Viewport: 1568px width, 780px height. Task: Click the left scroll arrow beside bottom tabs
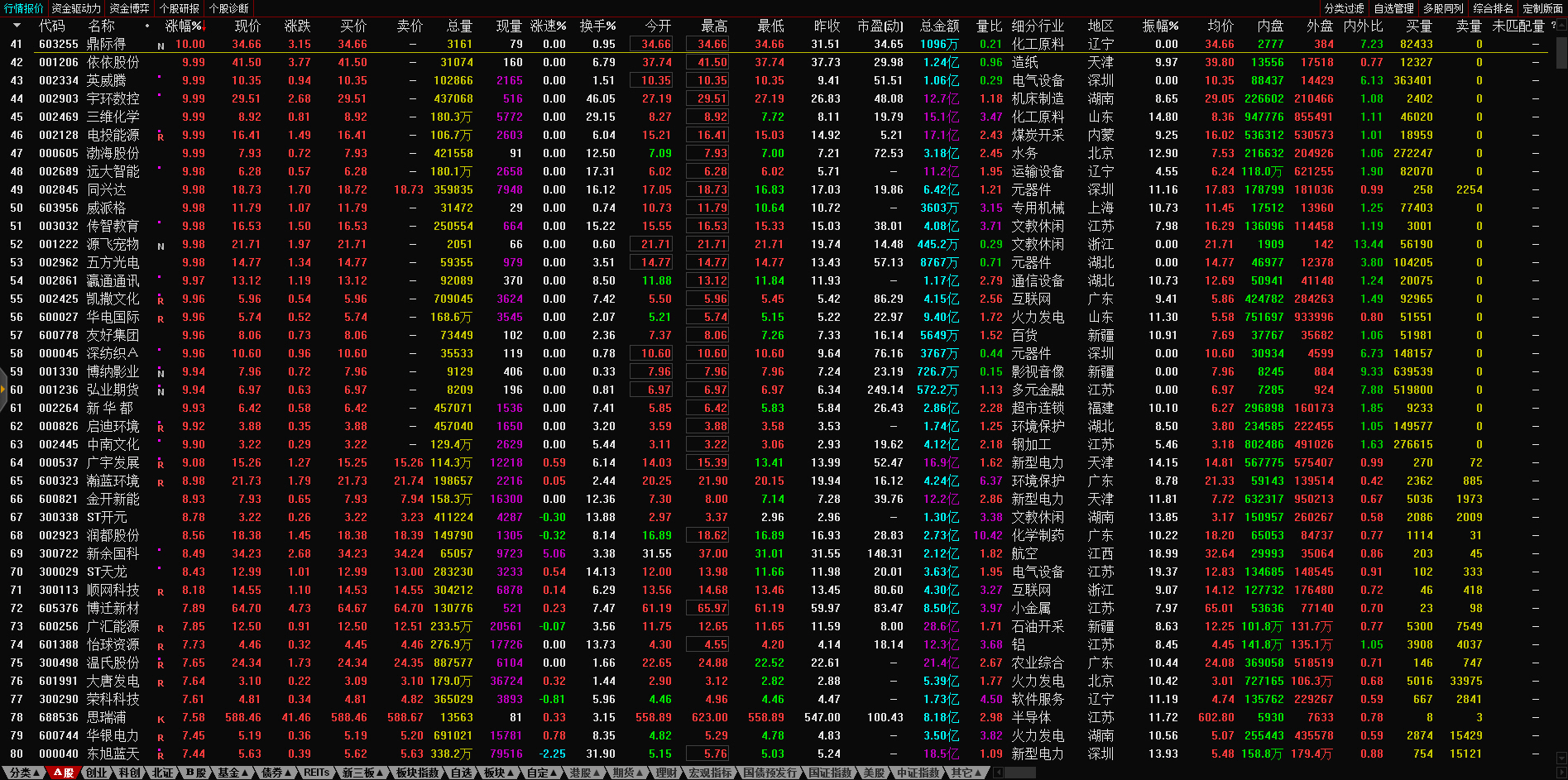point(998,773)
